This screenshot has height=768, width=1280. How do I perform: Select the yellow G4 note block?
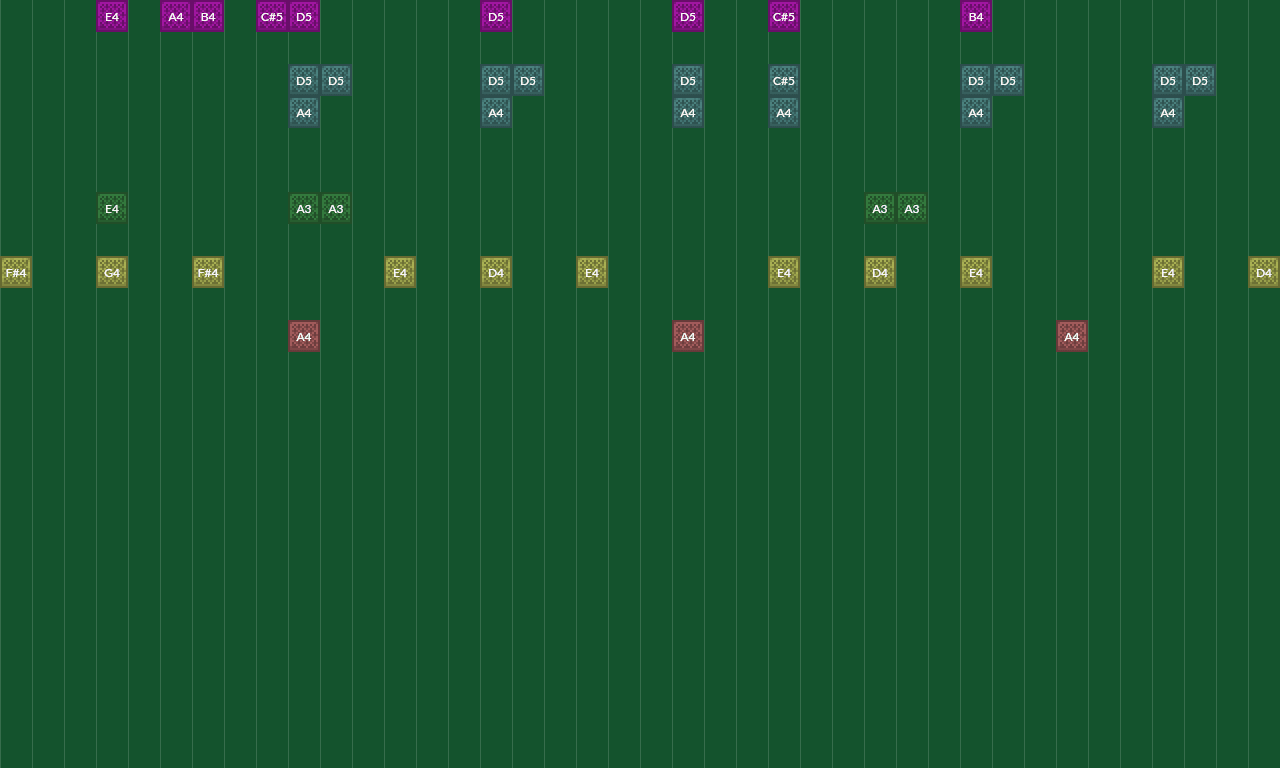112,272
